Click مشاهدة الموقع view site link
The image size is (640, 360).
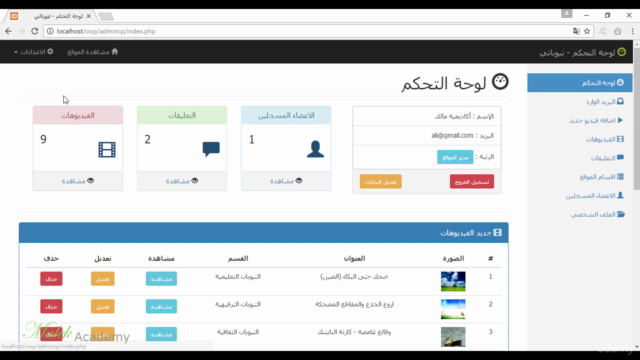93,52
